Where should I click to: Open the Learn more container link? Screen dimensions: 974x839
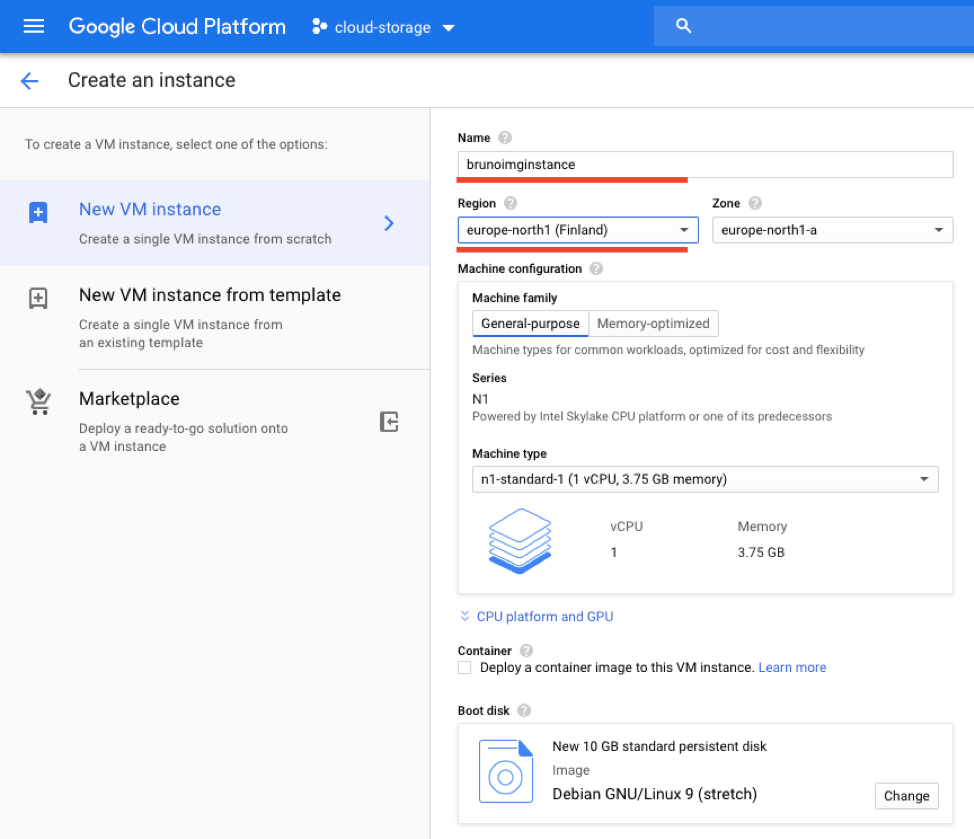point(792,667)
